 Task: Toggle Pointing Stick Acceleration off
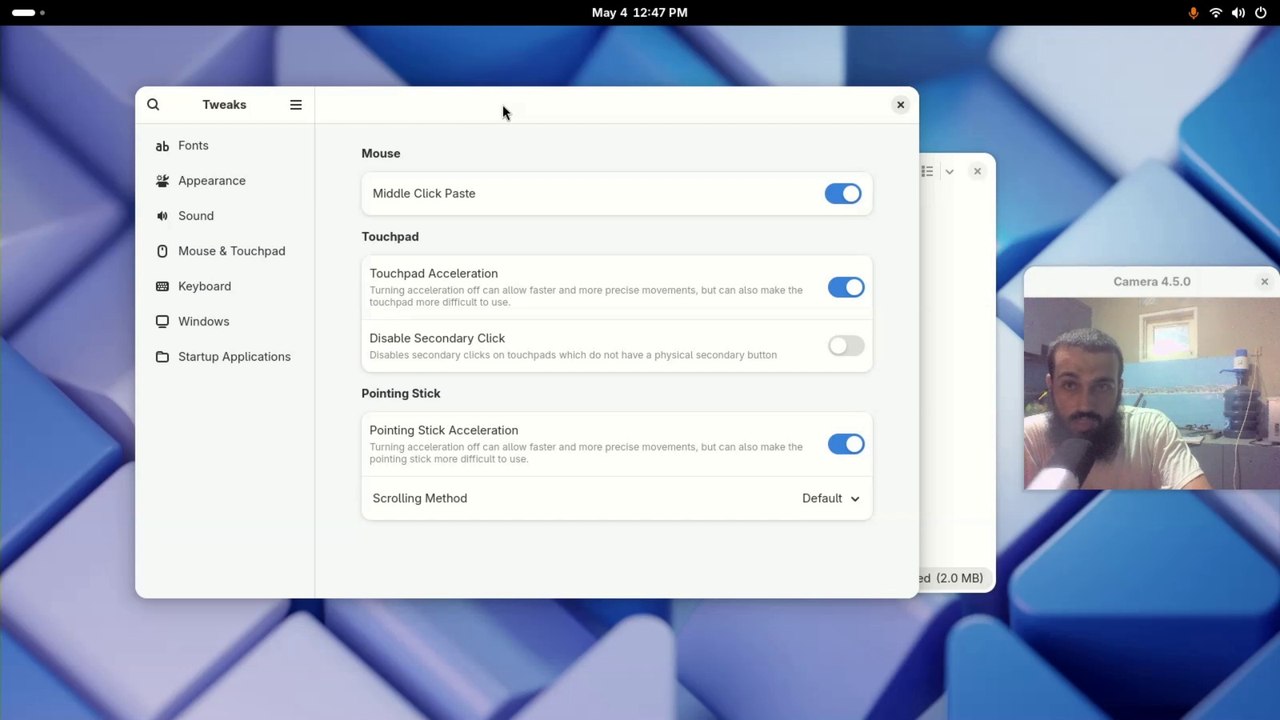(846, 445)
